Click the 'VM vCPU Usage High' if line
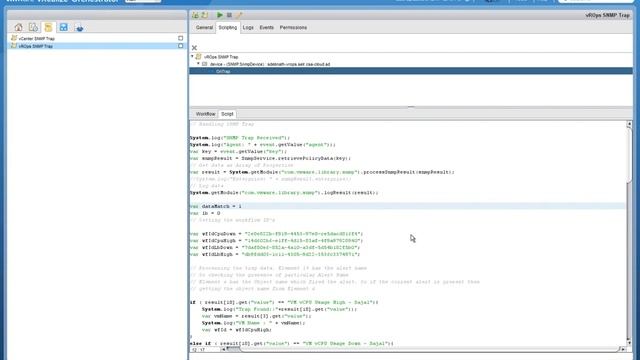Image resolution: width=640 pixels, height=360 pixels. click(284, 302)
